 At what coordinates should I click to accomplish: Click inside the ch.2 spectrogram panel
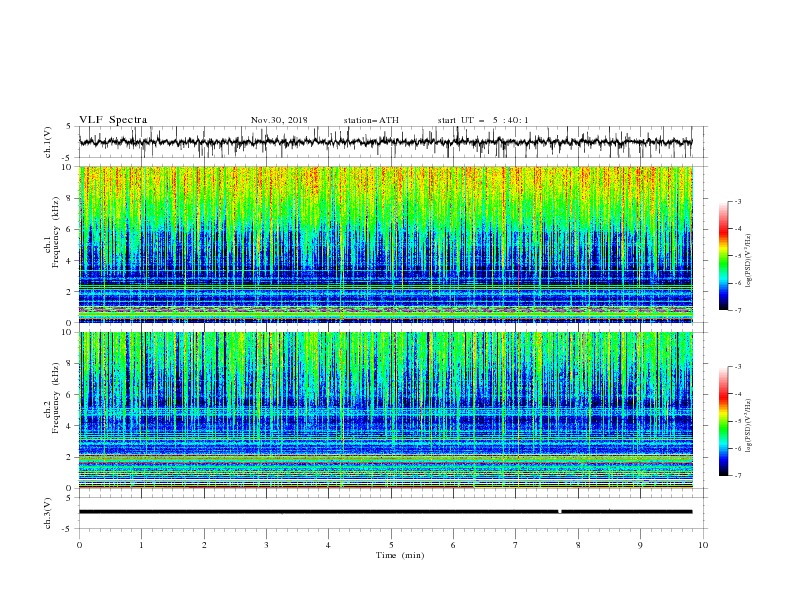(386, 410)
